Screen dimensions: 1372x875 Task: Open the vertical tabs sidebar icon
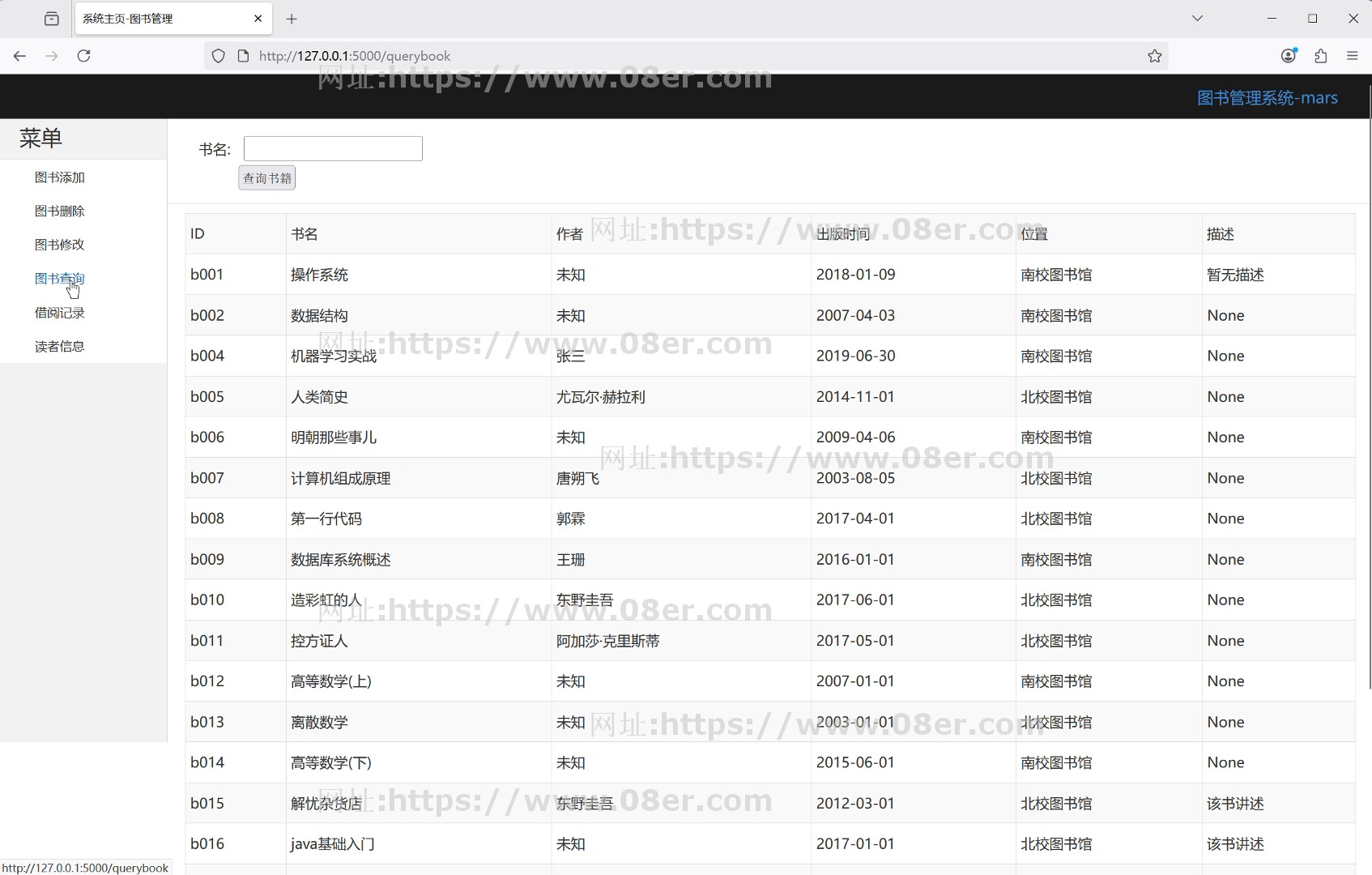[51, 18]
